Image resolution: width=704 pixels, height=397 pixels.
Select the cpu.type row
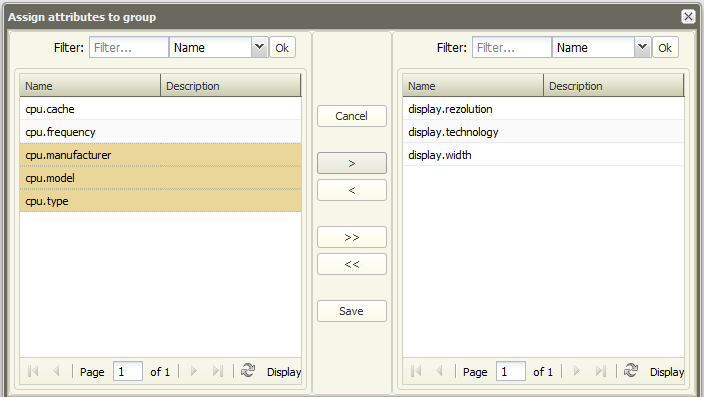[160, 201]
